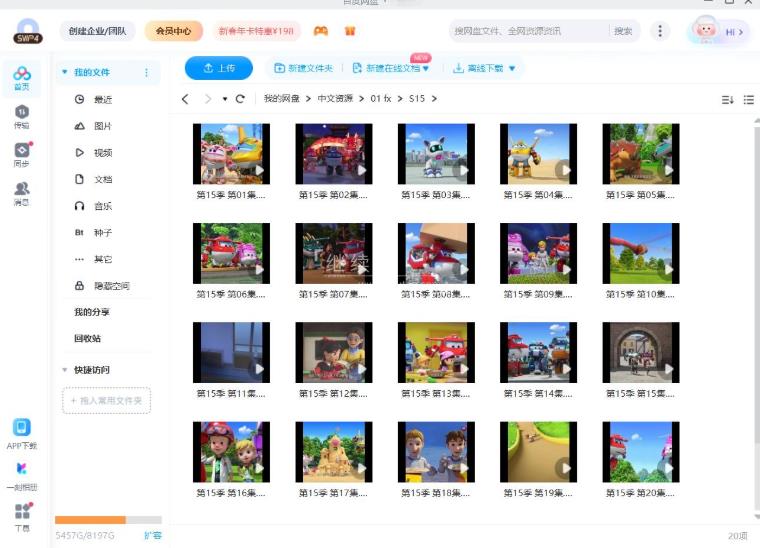
Task: Open the sort order icon
Action: 727,100
